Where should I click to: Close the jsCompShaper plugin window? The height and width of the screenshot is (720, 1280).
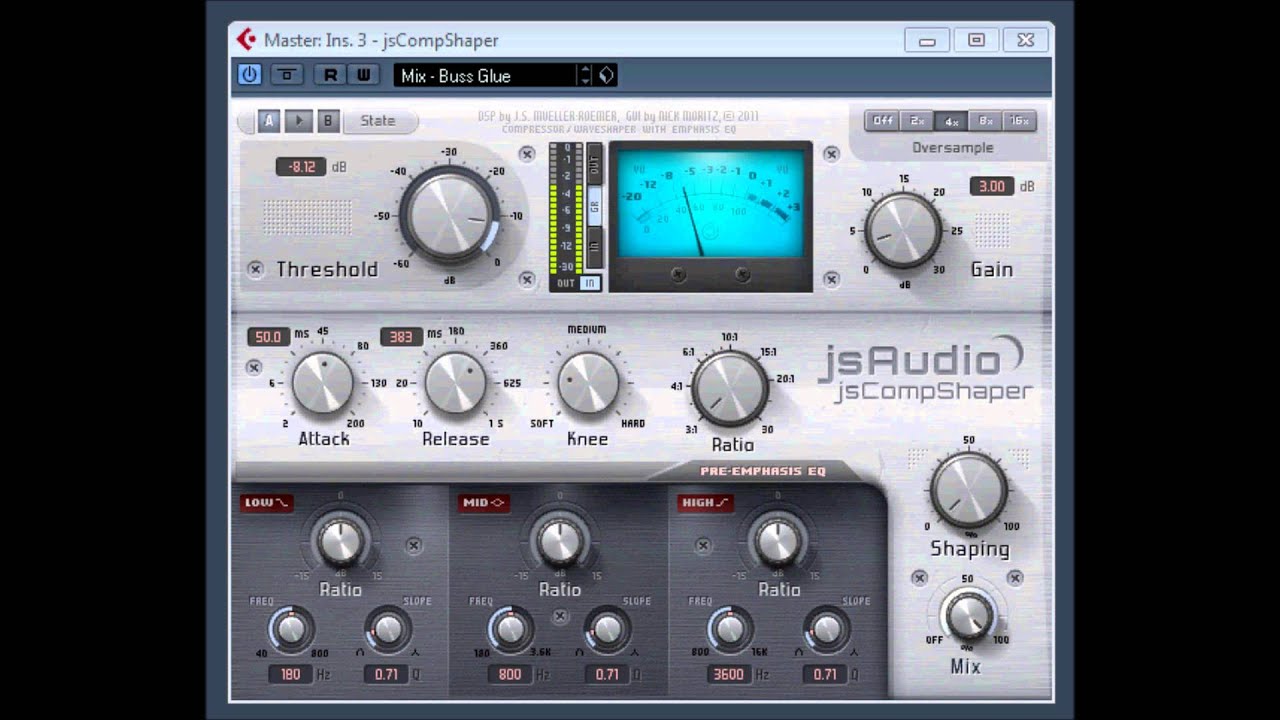click(x=1025, y=40)
